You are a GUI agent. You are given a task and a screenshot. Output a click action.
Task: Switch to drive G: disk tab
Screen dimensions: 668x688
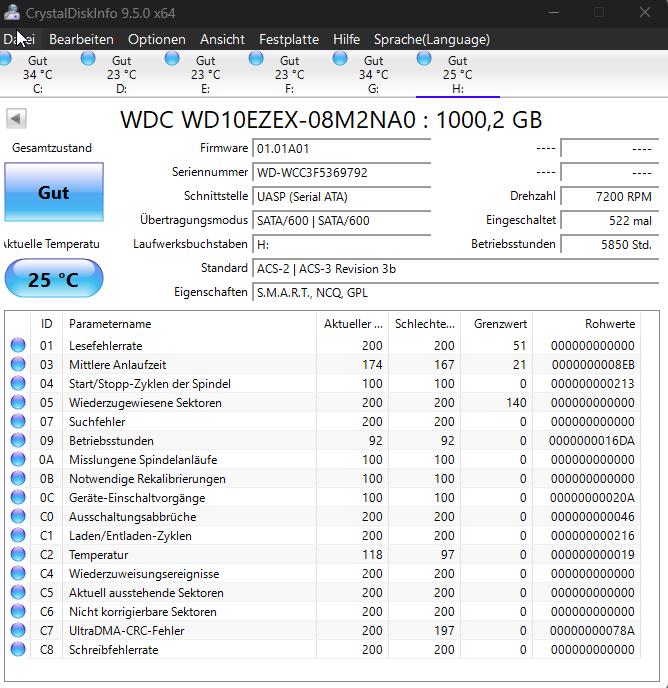point(374,74)
